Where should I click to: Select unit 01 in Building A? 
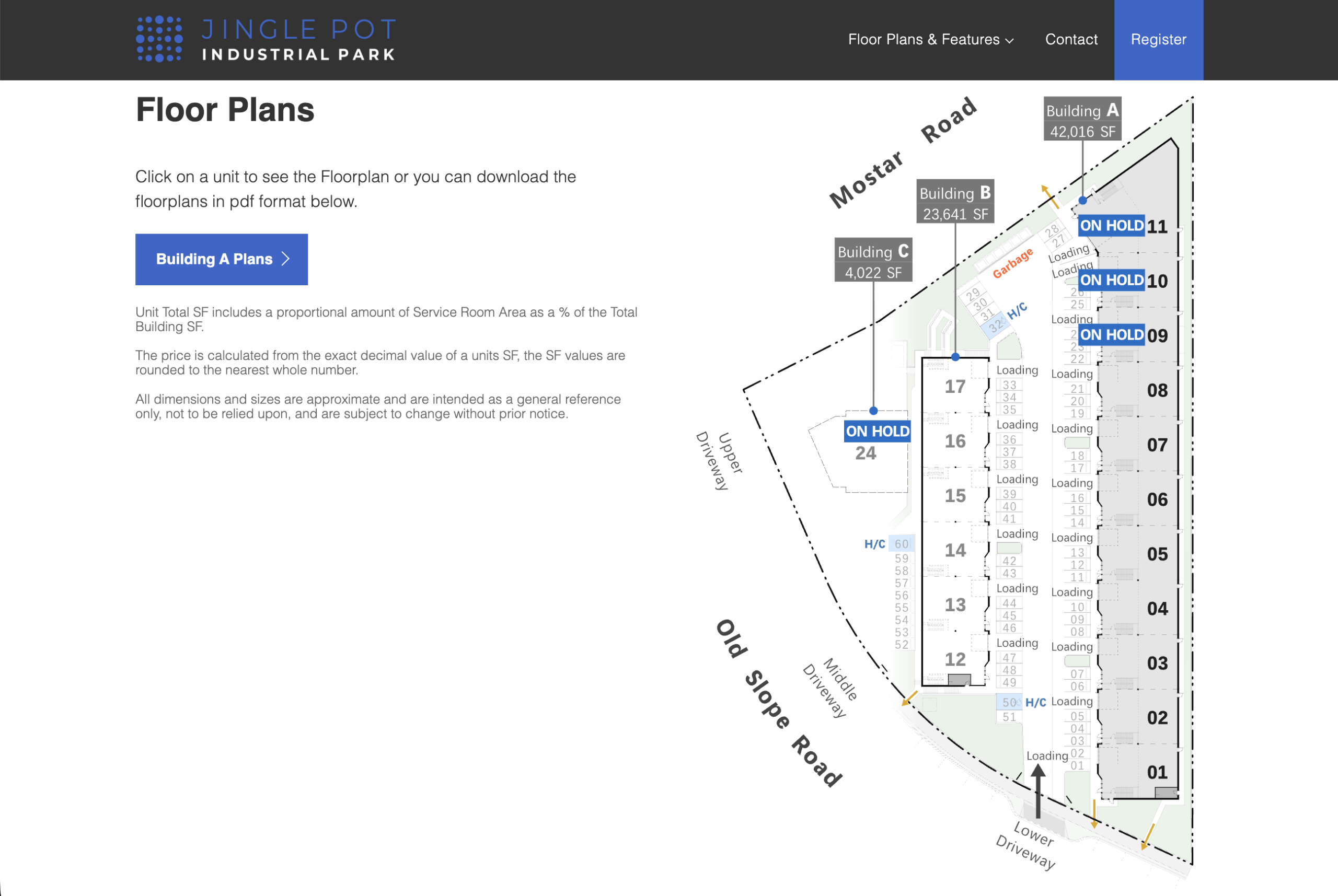[1157, 772]
